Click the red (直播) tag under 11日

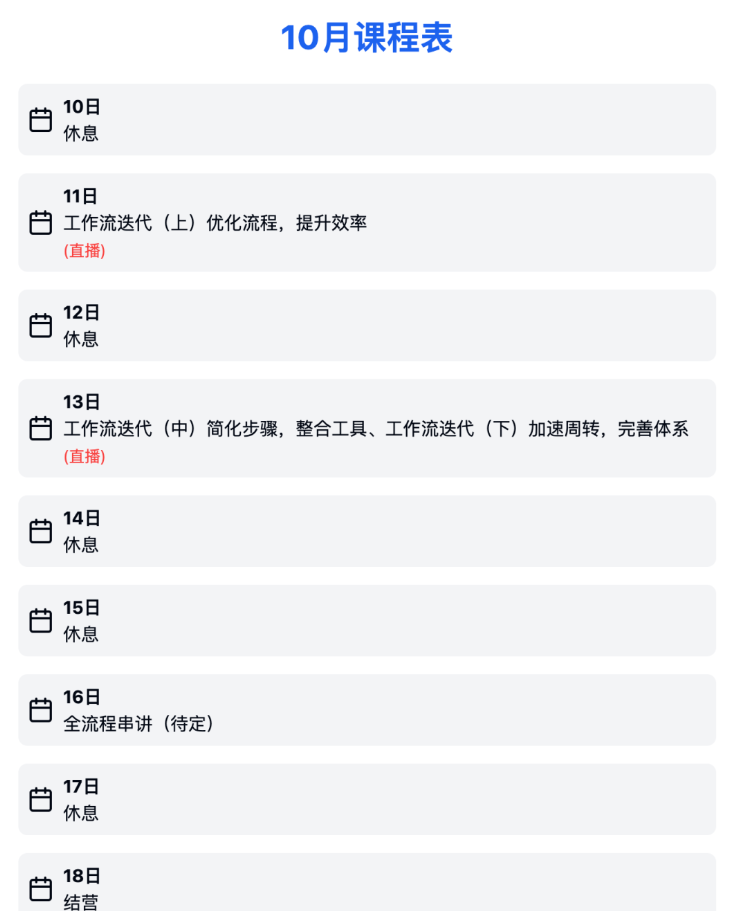pyautogui.click(x=84, y=250)
